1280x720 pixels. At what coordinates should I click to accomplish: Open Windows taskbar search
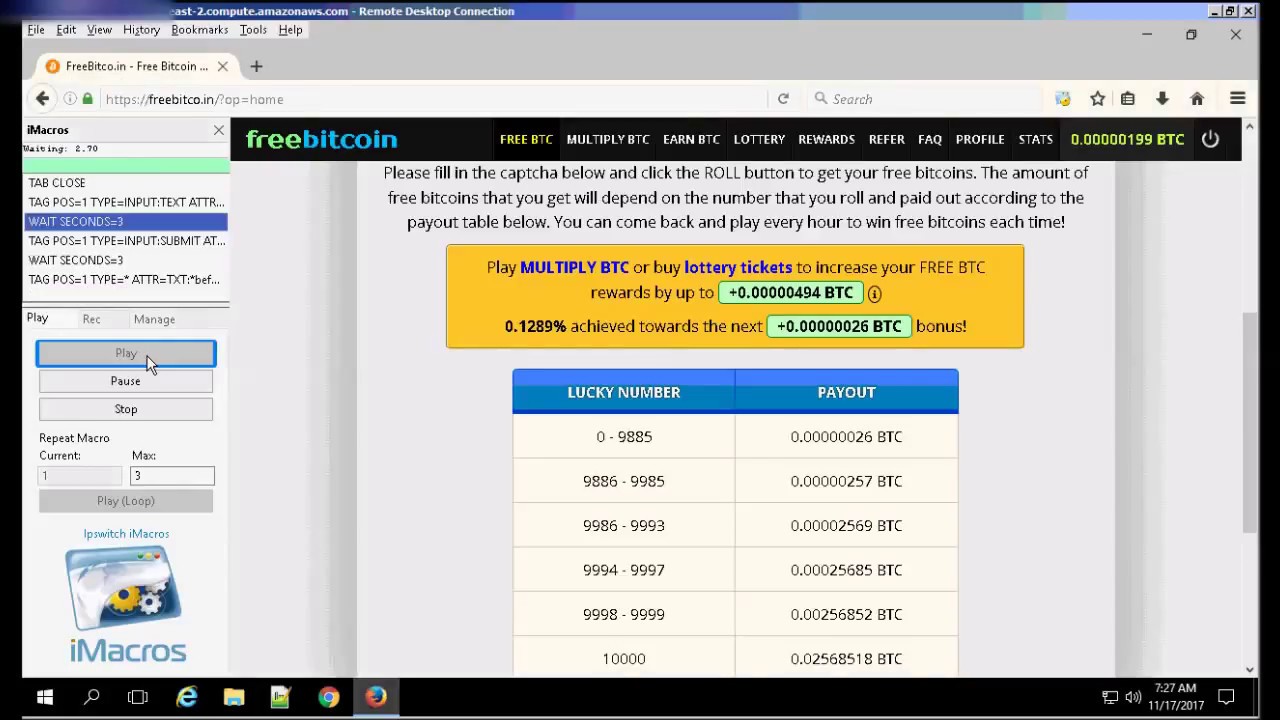91,697
